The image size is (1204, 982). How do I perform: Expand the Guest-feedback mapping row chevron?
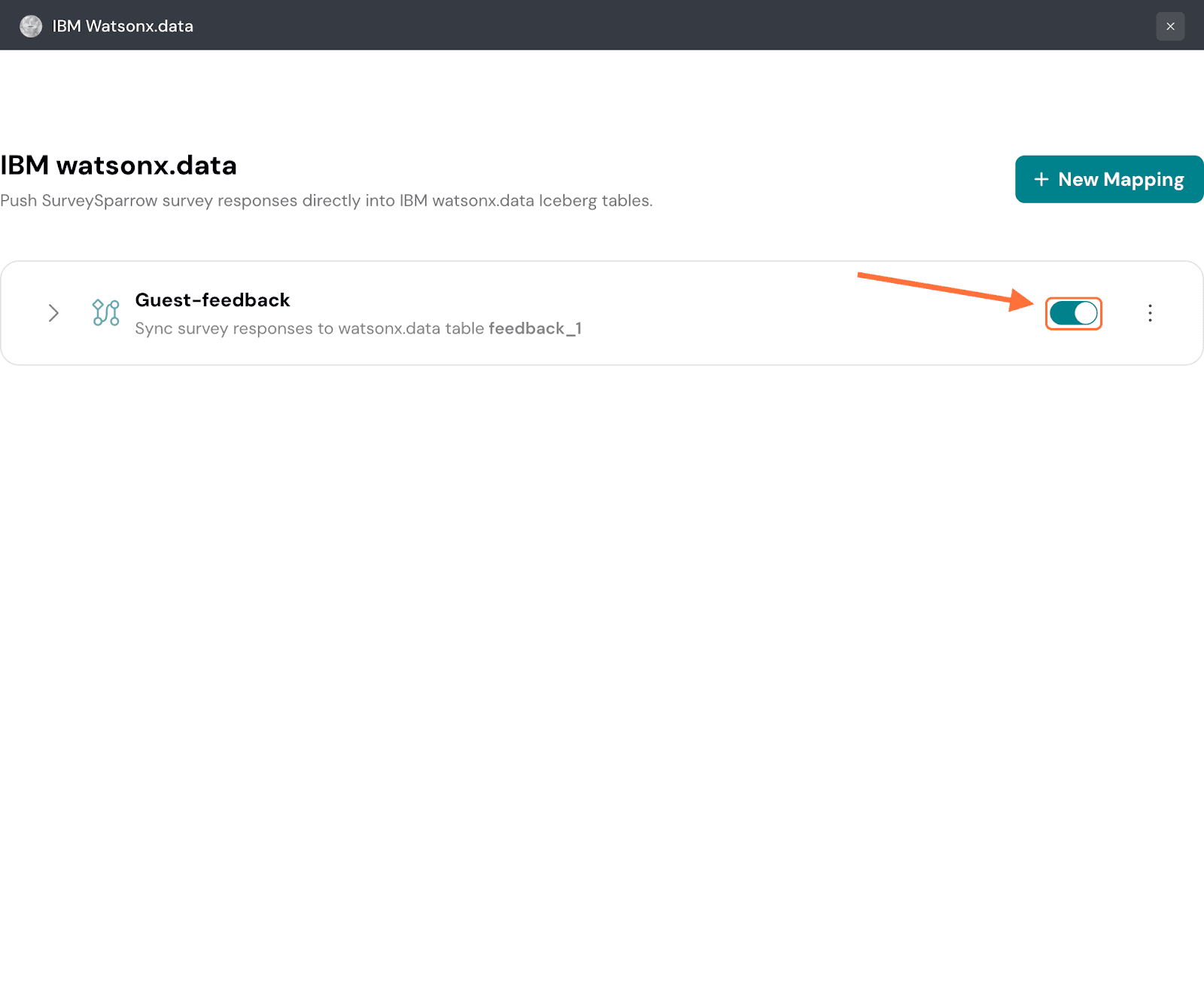53,313
